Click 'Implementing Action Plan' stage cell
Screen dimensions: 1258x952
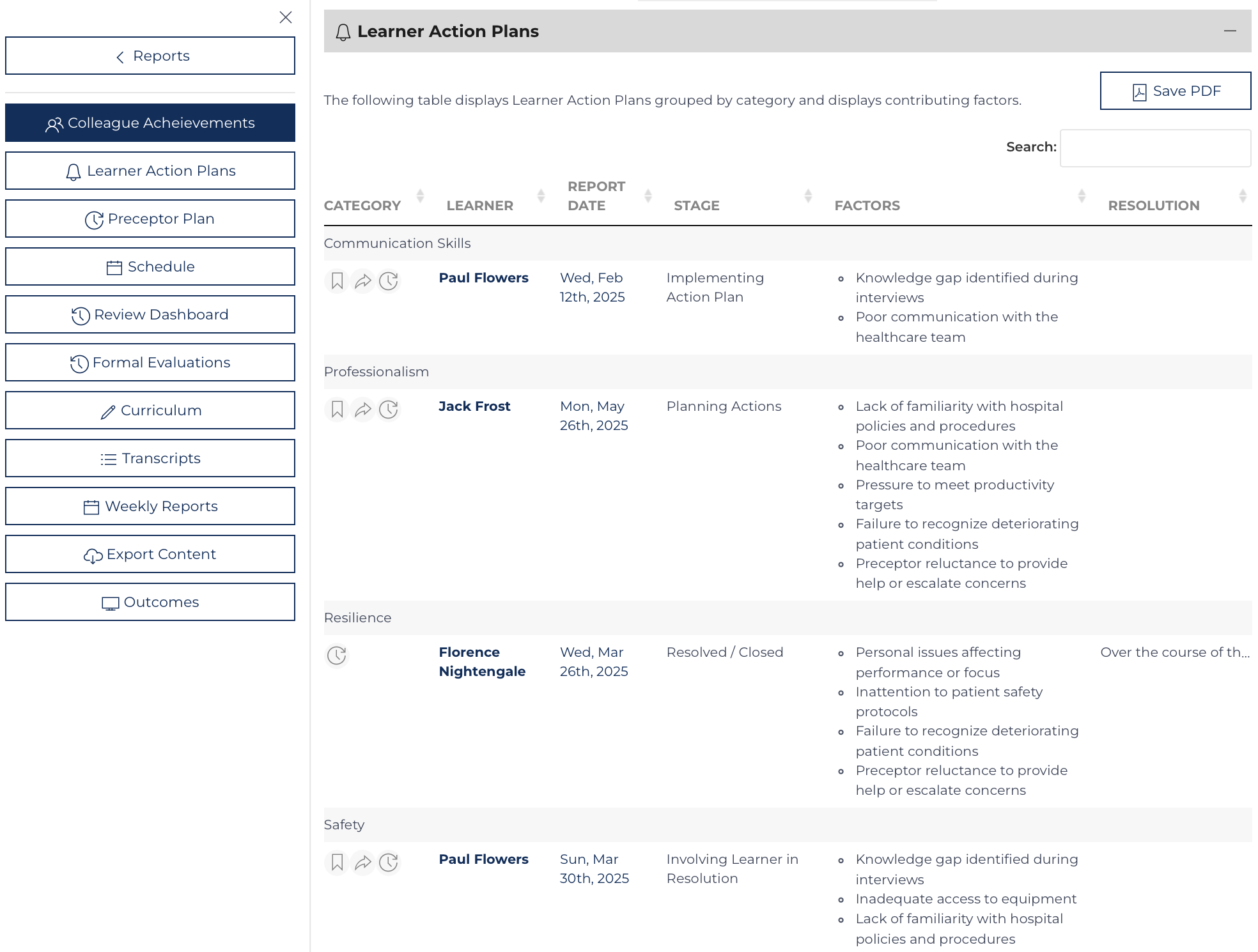point(715,288)
